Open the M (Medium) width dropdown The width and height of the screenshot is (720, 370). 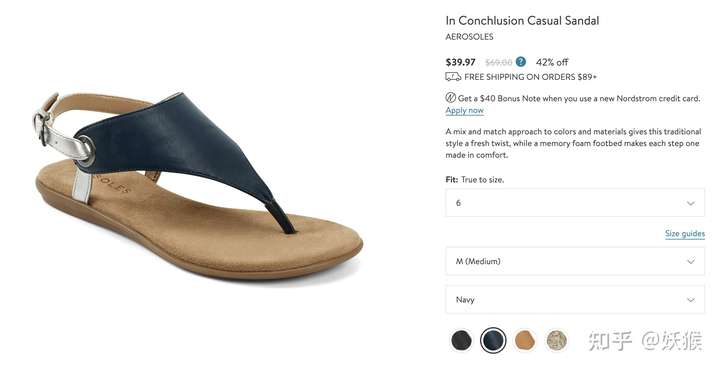(575, 261)
